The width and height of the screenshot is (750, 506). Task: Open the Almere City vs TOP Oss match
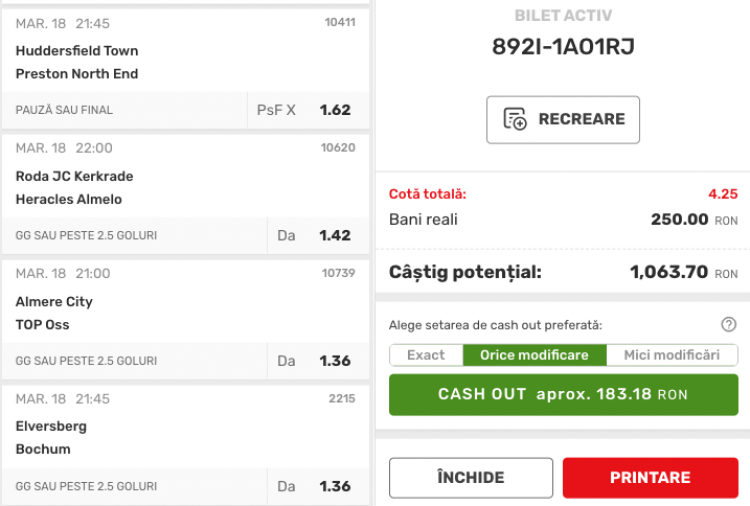(54, 313)
